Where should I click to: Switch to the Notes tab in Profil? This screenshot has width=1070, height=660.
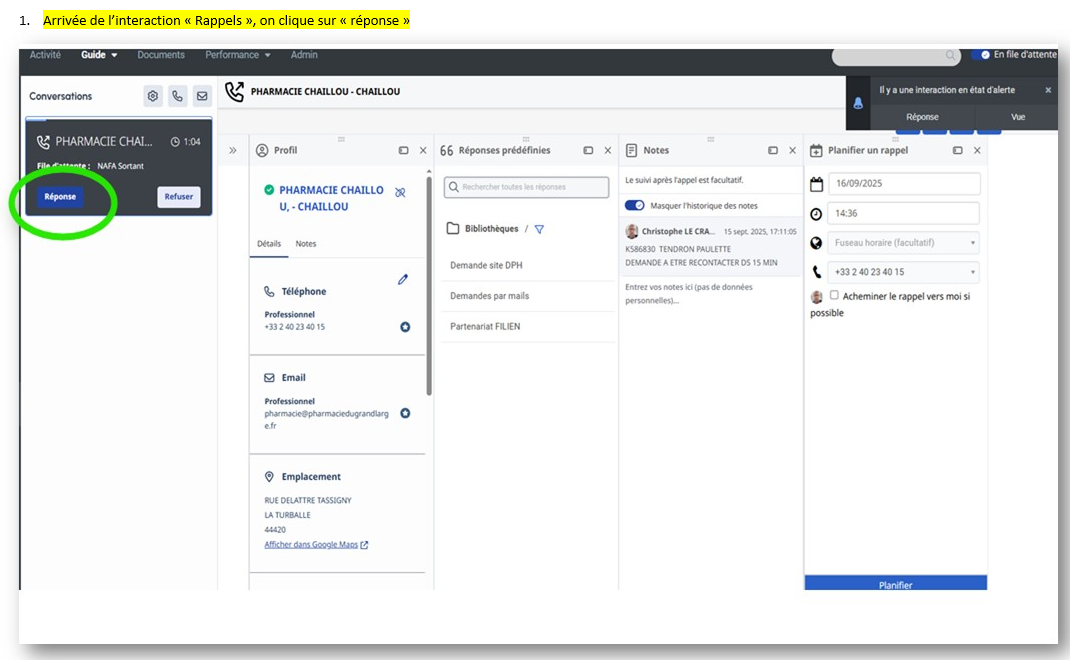pyautogui.click(x=306, y=244)
